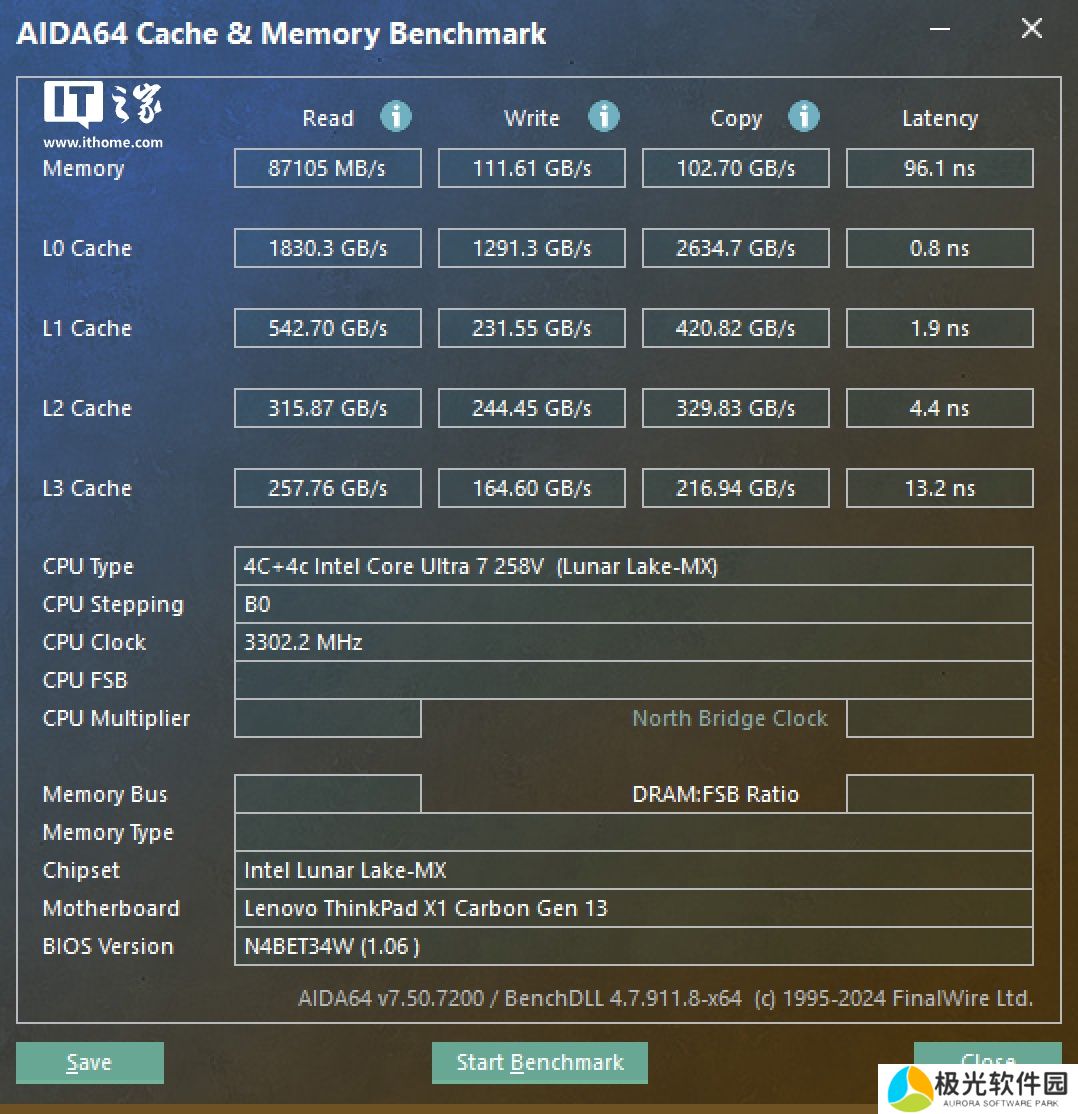Click Start Benchmark button

[x=539, y=1062]
